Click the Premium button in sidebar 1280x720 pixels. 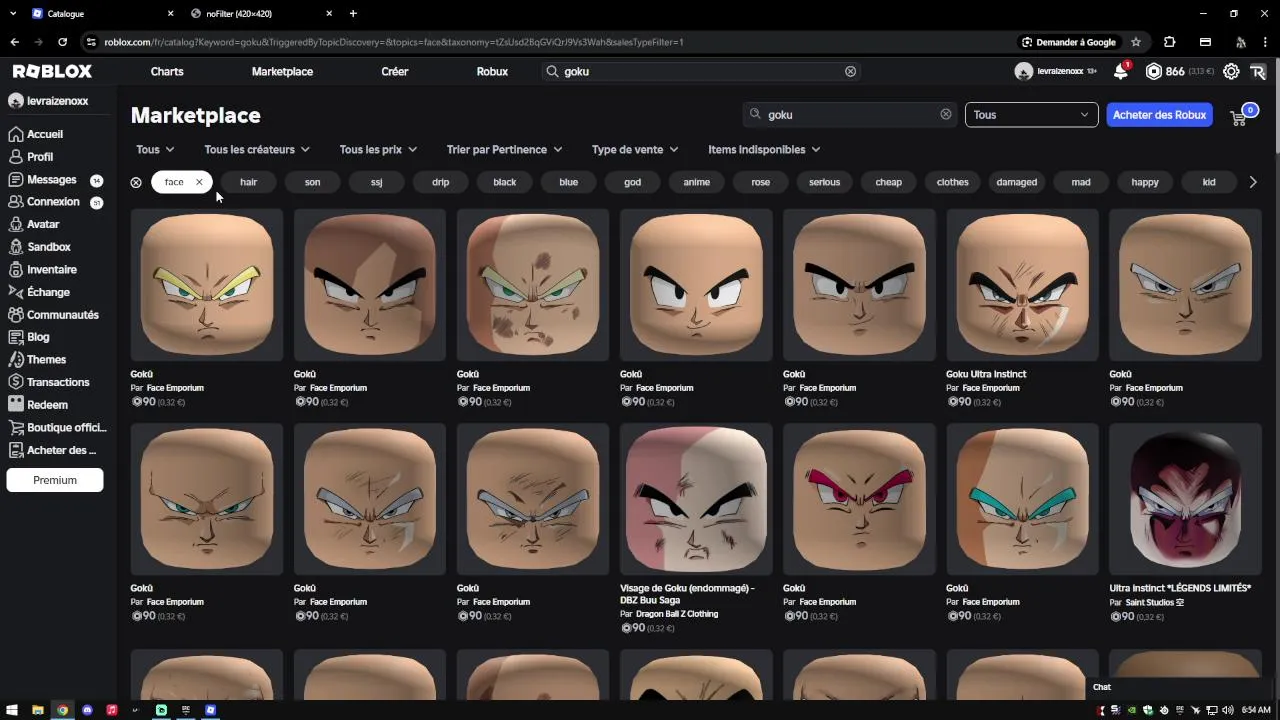[55, 480]
